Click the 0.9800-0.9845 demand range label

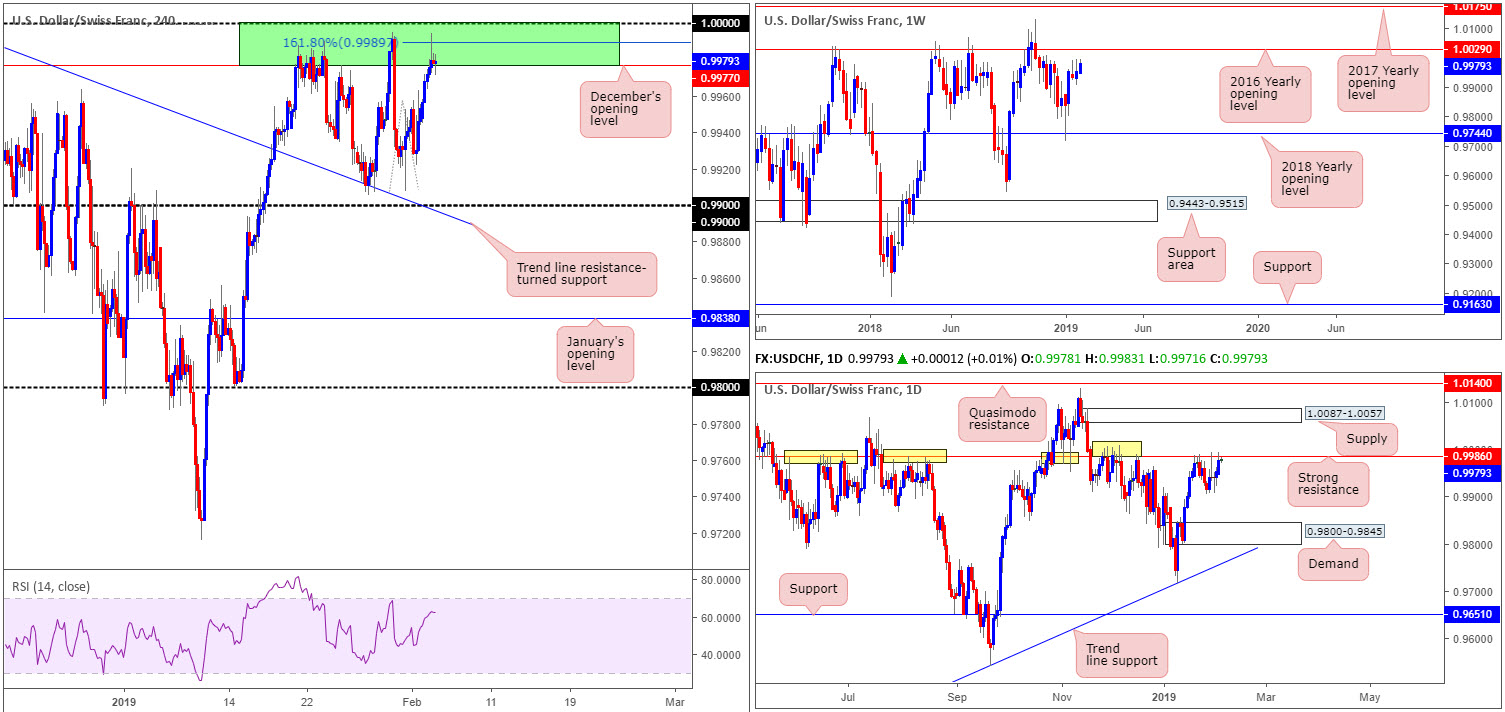click(x=1345, y=531)
